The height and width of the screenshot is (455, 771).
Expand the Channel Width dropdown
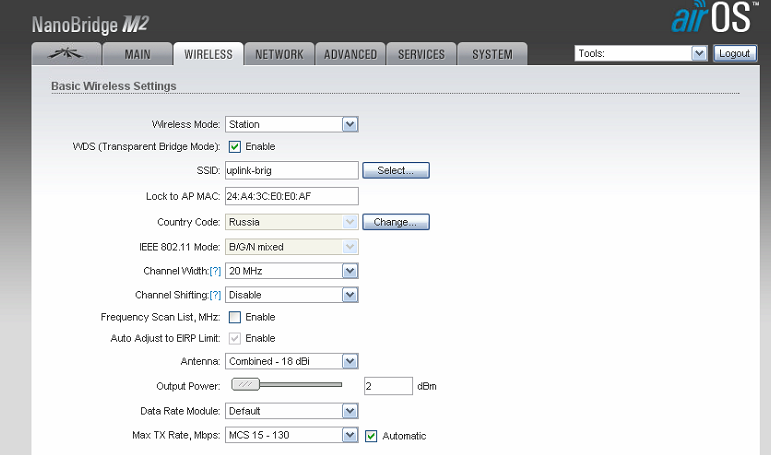(291, 271)
